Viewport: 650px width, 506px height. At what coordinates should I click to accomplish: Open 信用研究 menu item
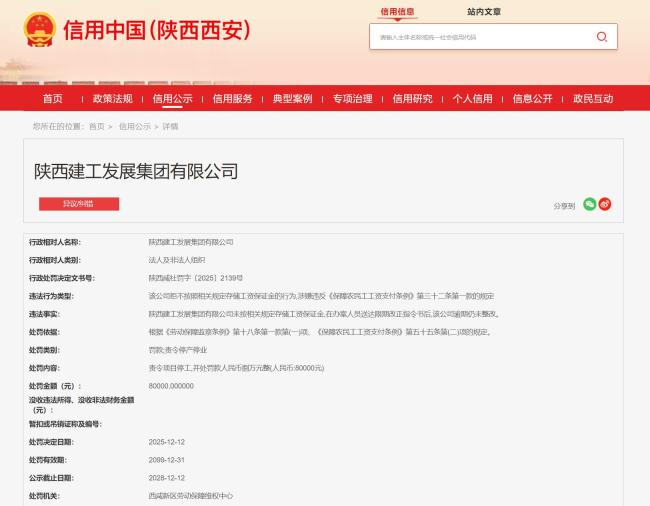coord(412,99)
